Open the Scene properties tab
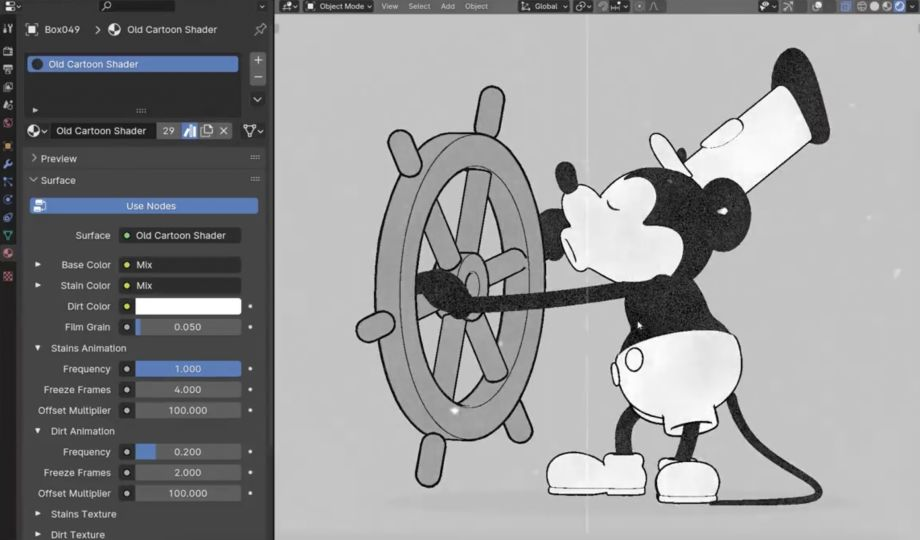The image size is (920, 540). [8, 104]
